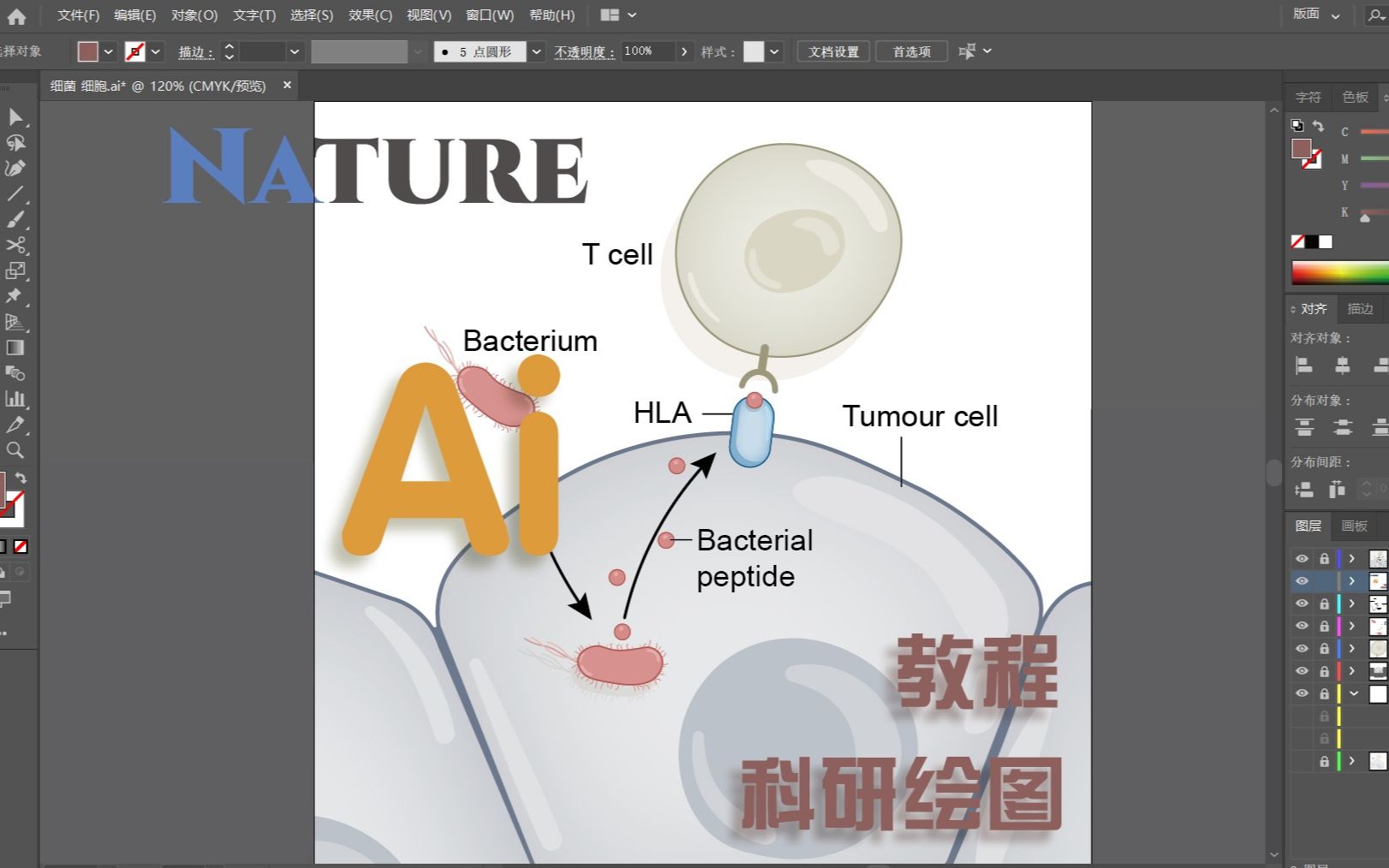This screenshot has width=1389, height=868.
Task: Switch to the 字符 panel tab
Action: pyautogui.click(x=1308, y=97)
